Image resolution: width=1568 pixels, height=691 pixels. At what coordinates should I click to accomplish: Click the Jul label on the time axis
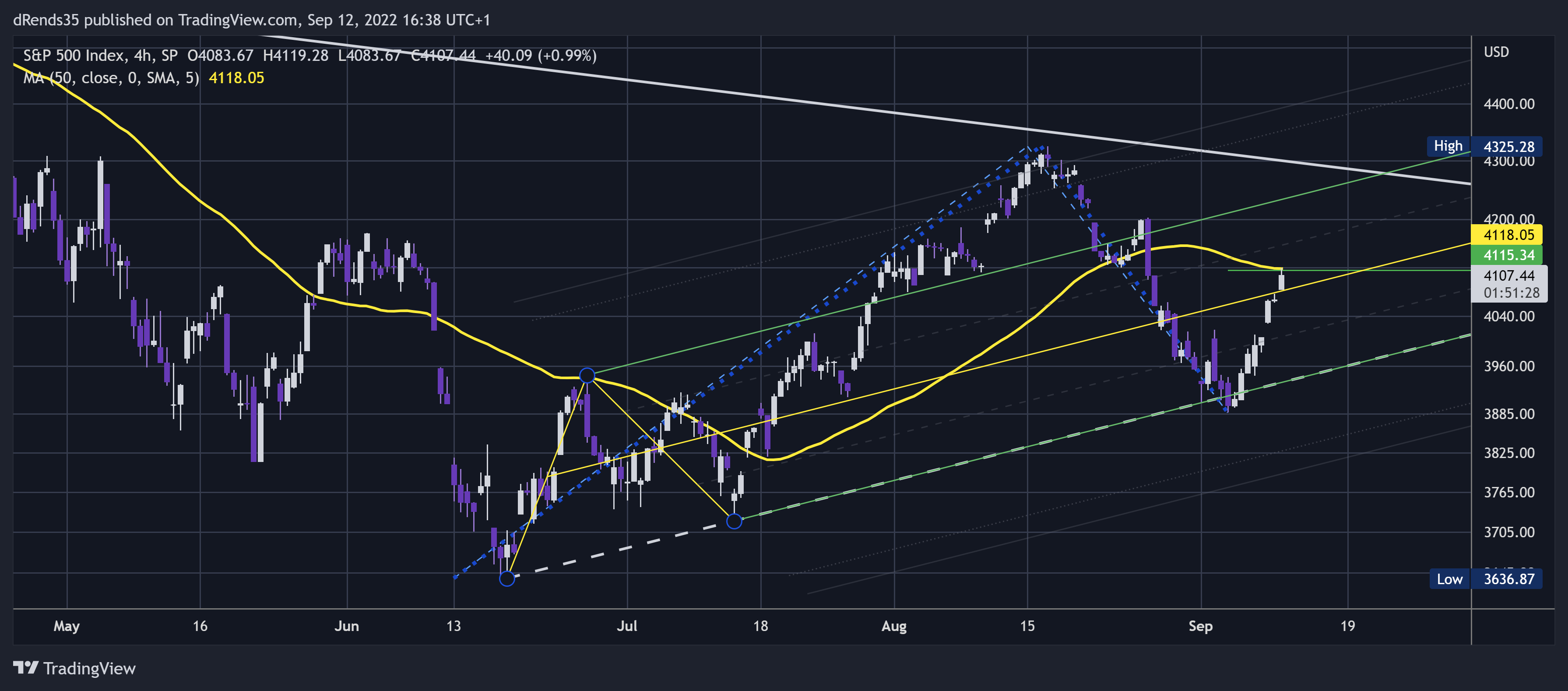tap(627, 626)
